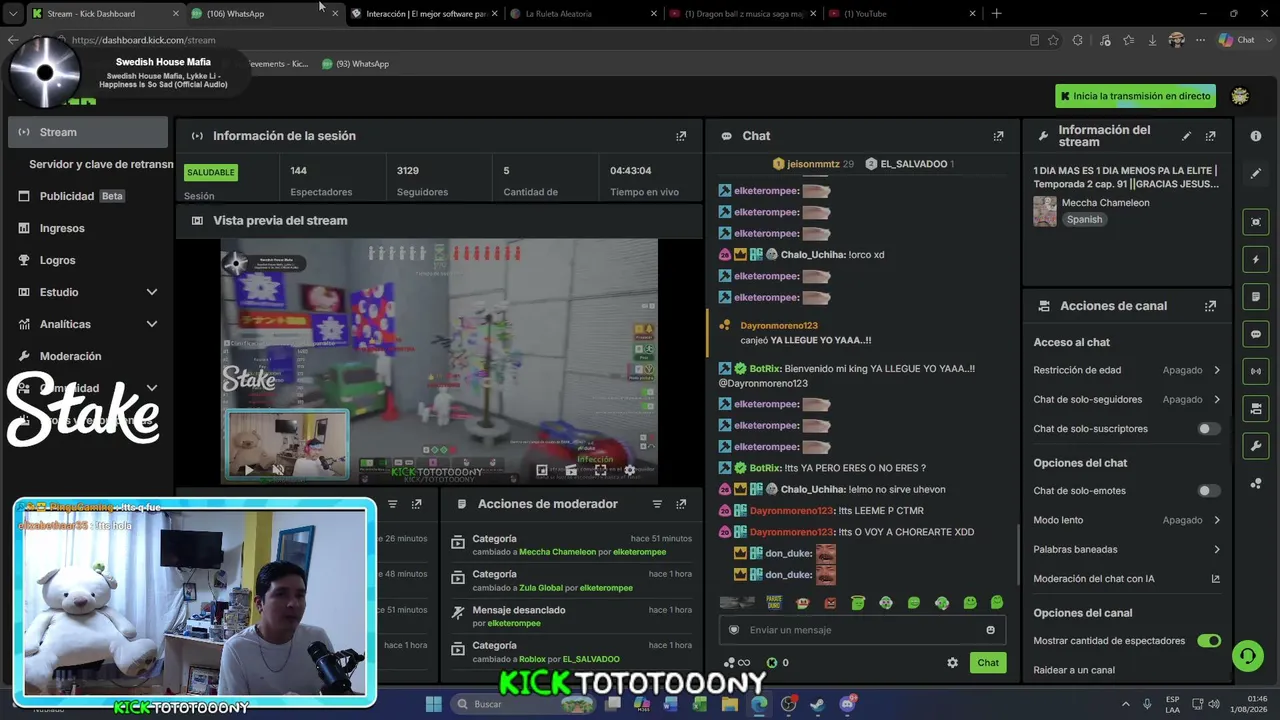Screen dimensions: 1280x720
Task: Click the Spanish language tag
Action: (x=1084, y=219)
